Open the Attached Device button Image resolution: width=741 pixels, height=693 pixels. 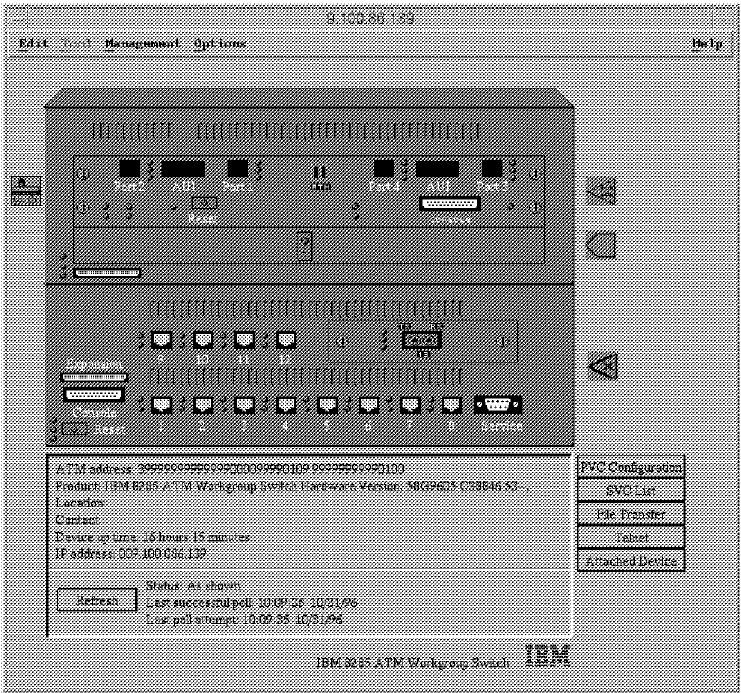coord(631,561)
